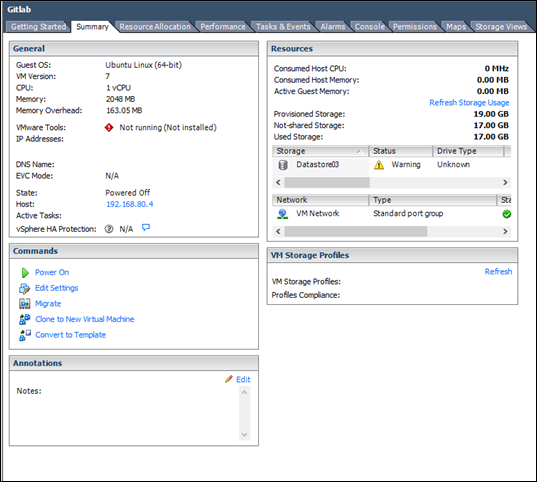Click network table scroll left arrow
Image resolution: width=537 pixels, height=482 pixels.
pos(278,232)
